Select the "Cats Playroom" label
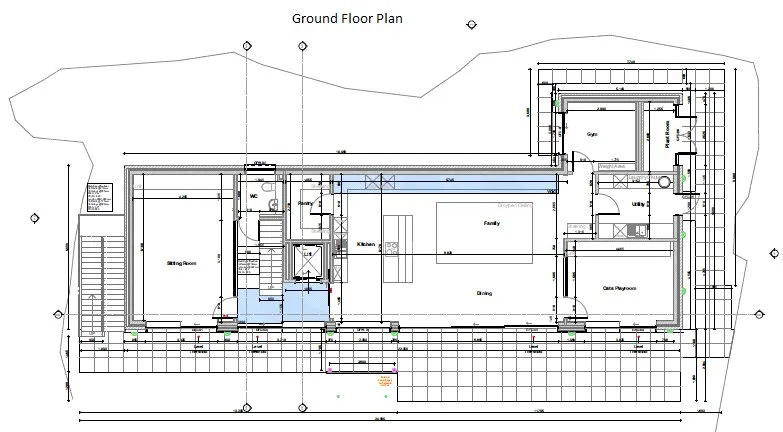Screen dimensions: 783x432 click(x=619, y=288)
